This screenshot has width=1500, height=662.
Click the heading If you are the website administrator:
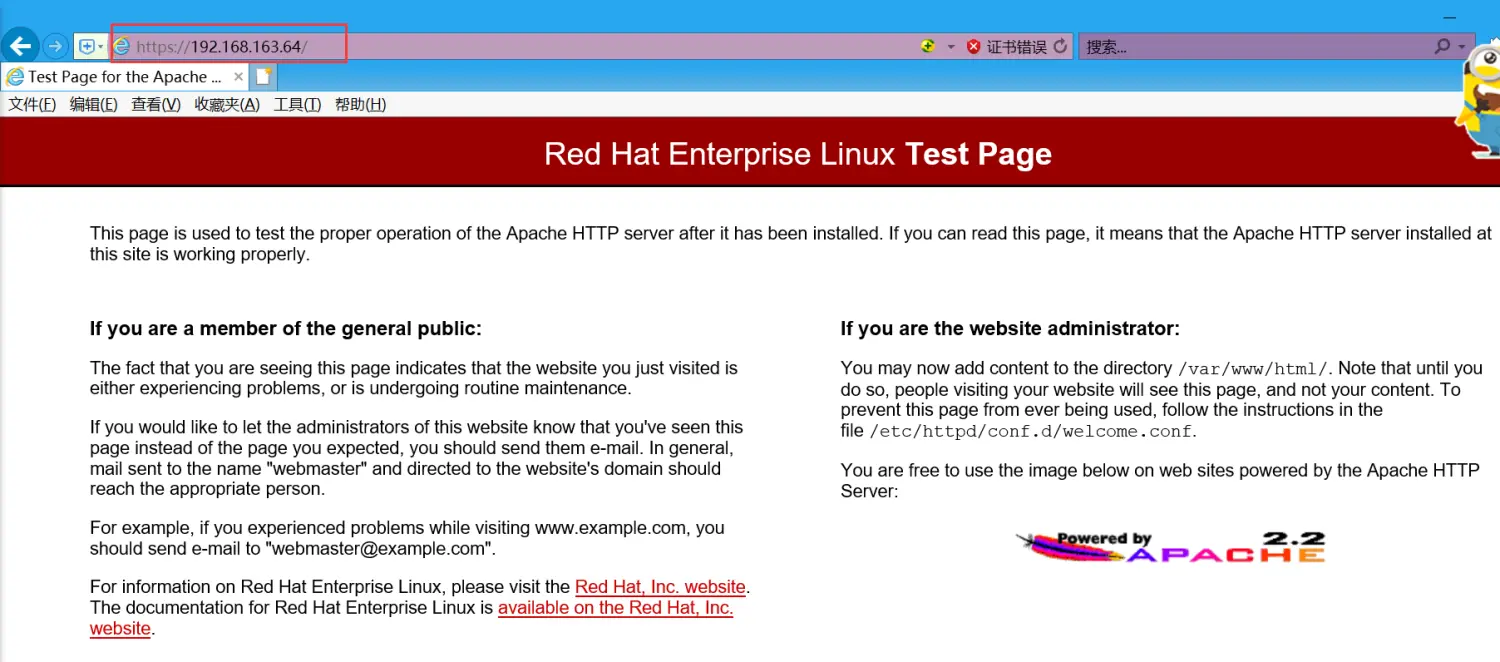(x=1010, y=328)
